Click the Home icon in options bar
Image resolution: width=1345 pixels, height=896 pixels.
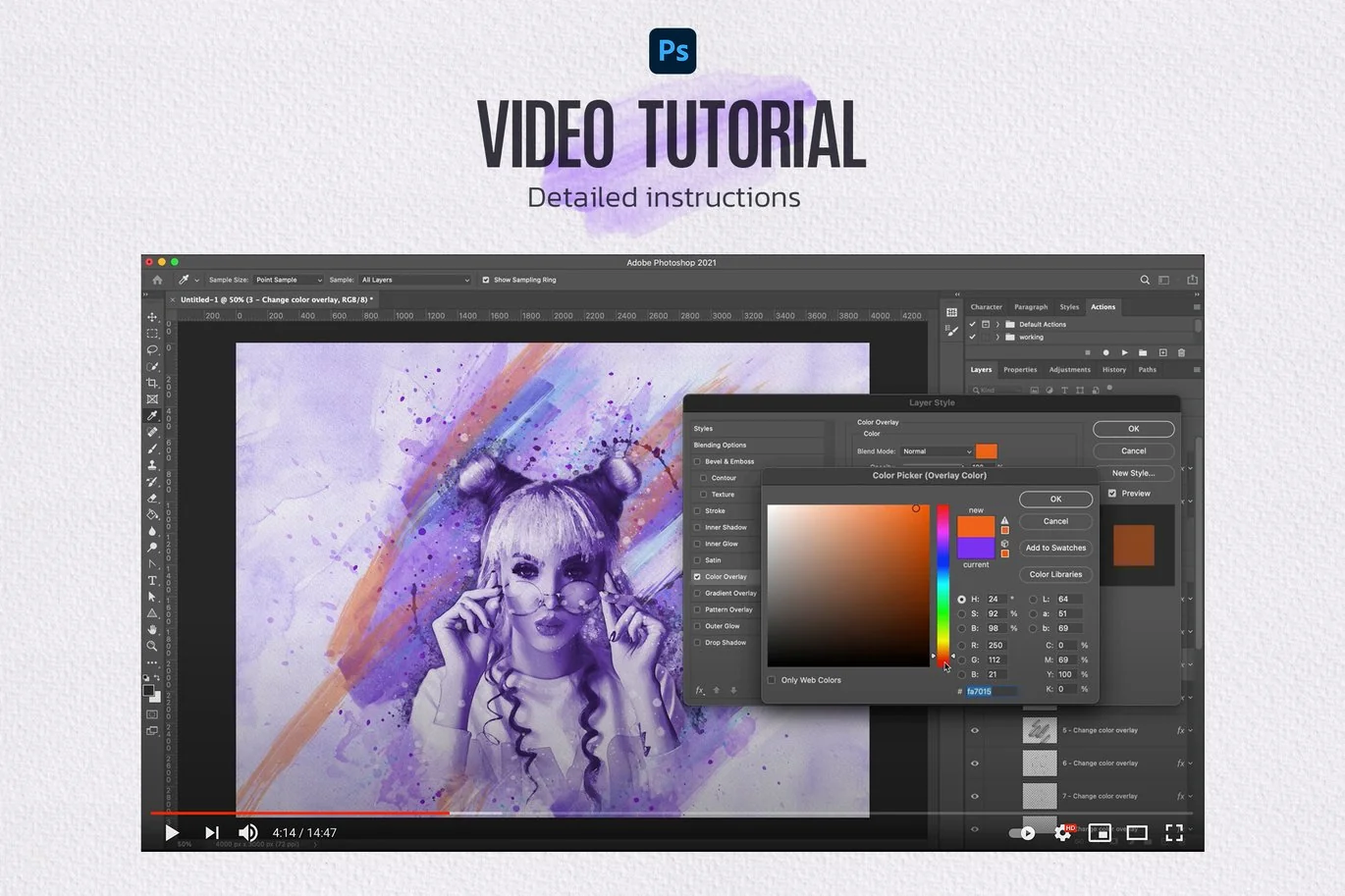(x=157, y=280)
